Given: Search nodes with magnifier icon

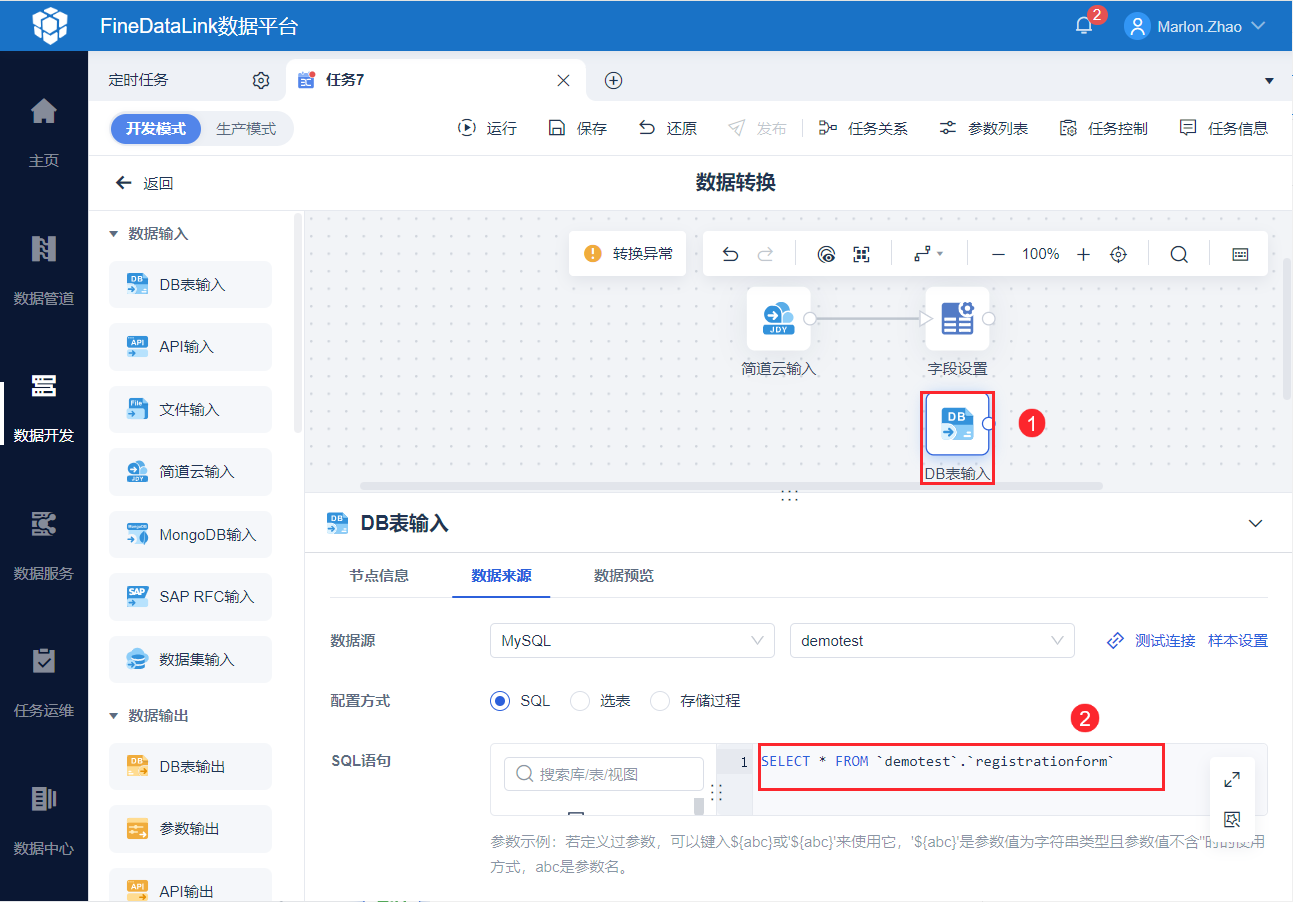Looking at the screenshot, I should point(1179,255).
